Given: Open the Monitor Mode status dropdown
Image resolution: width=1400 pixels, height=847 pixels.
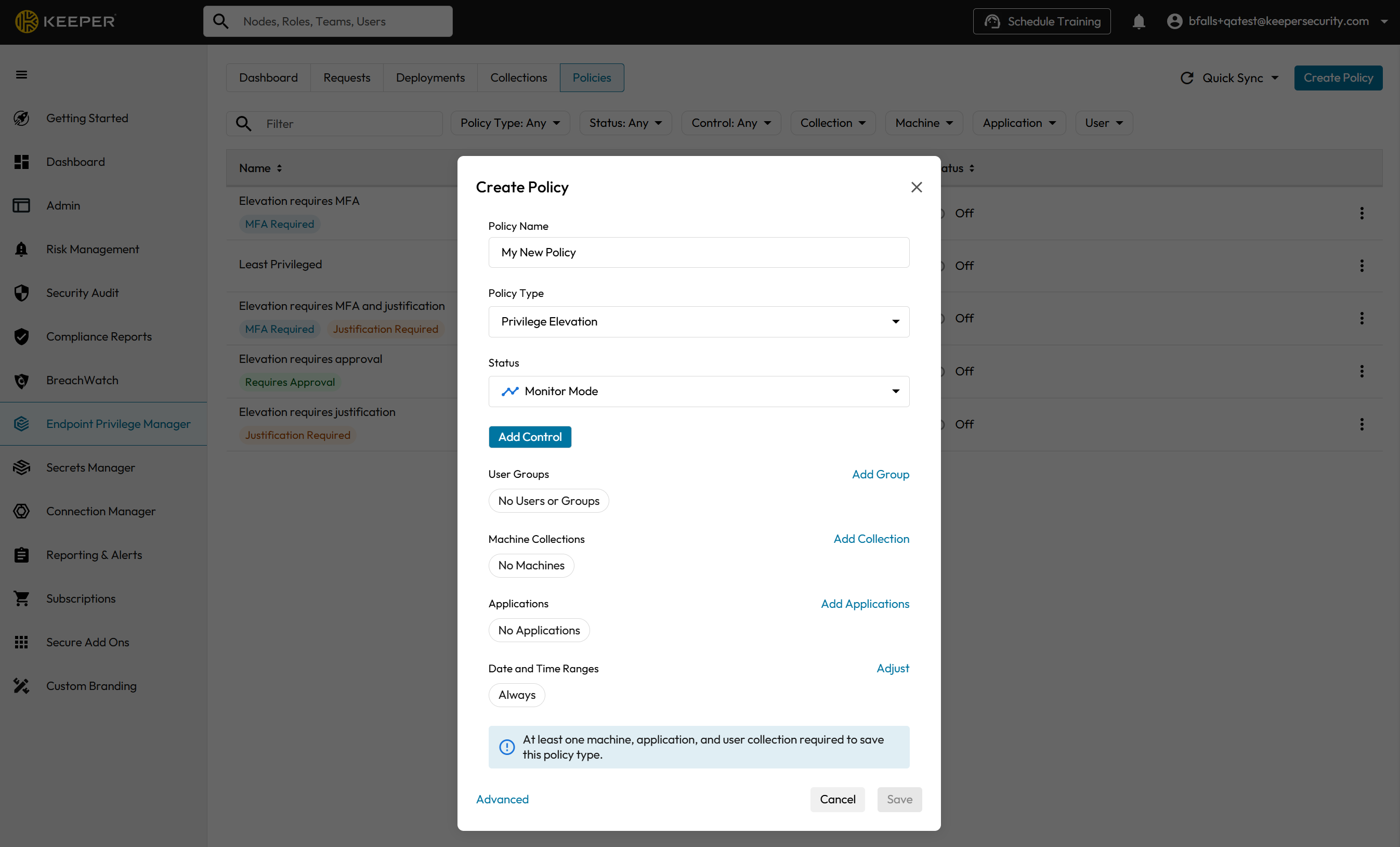Looking at the screenshot, I should 698,391.
